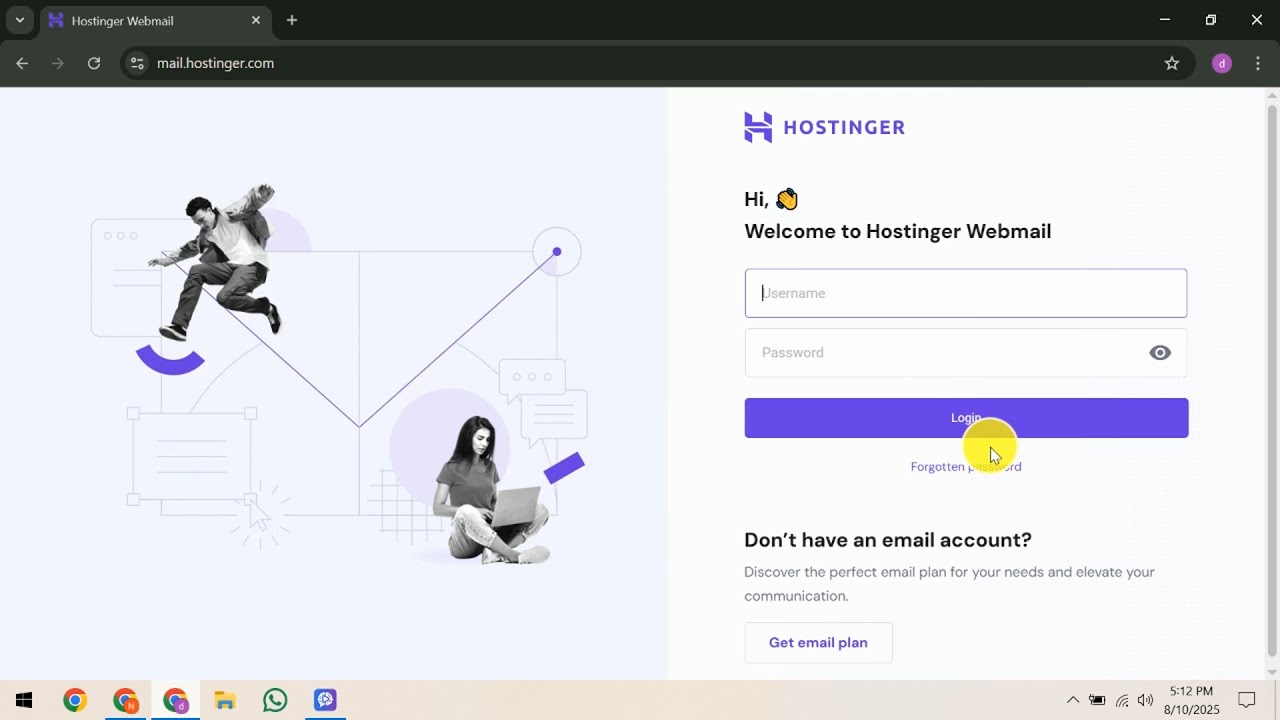
Task: Click the Get email plan button
Action: pyautogui.click(x=818, y=642)
